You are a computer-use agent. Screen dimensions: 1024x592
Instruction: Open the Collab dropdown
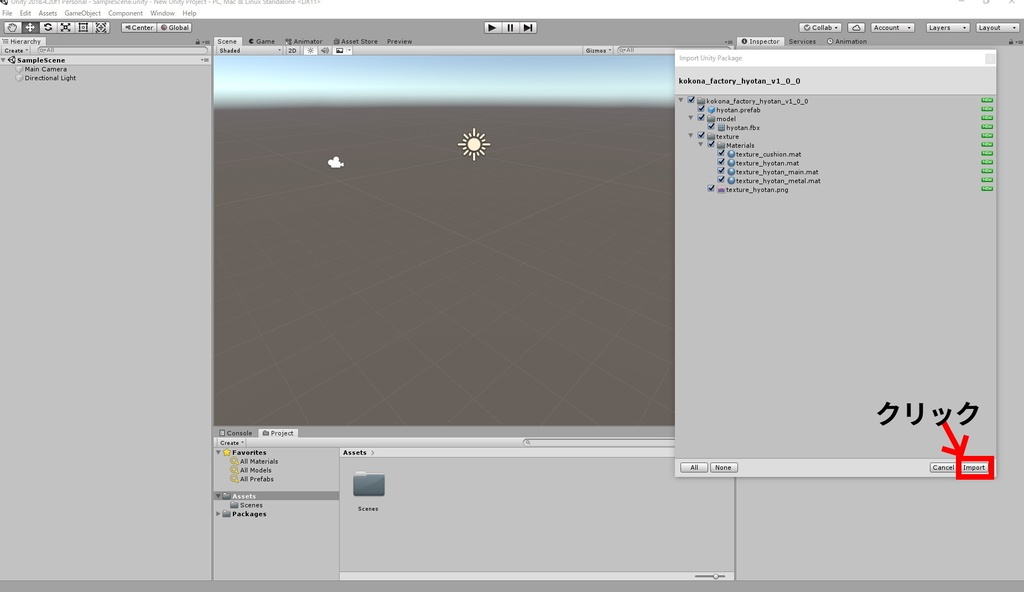[820, 27]
